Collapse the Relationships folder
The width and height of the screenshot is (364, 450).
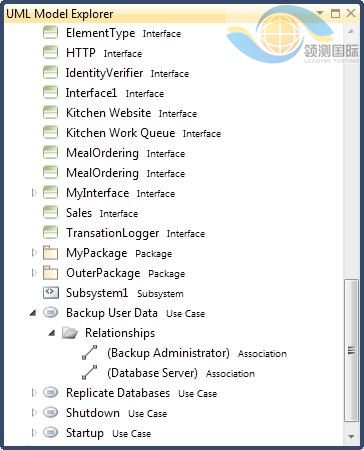(52, 333)
